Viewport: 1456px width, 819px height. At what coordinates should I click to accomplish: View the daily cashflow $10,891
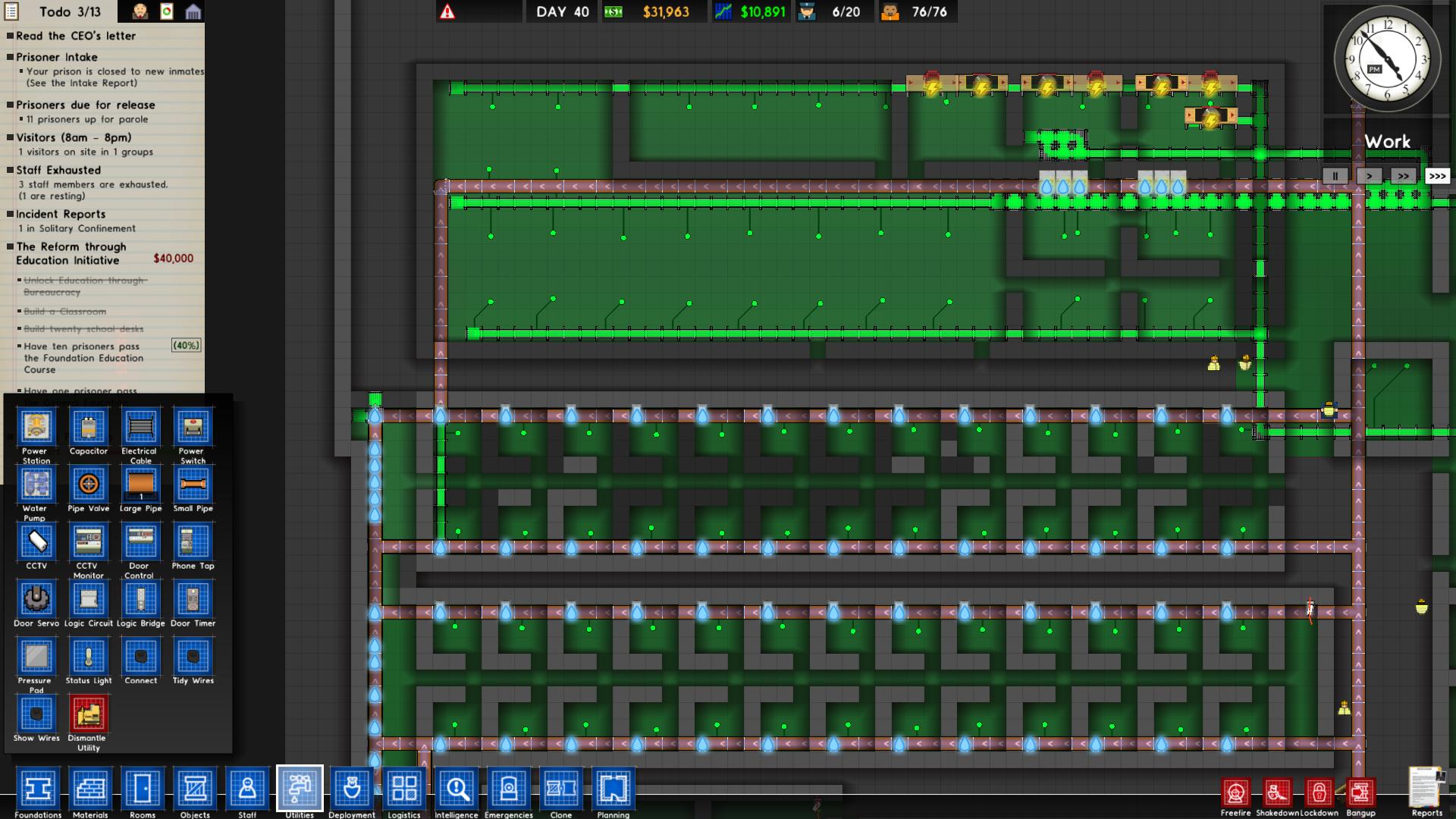[751, 11]
